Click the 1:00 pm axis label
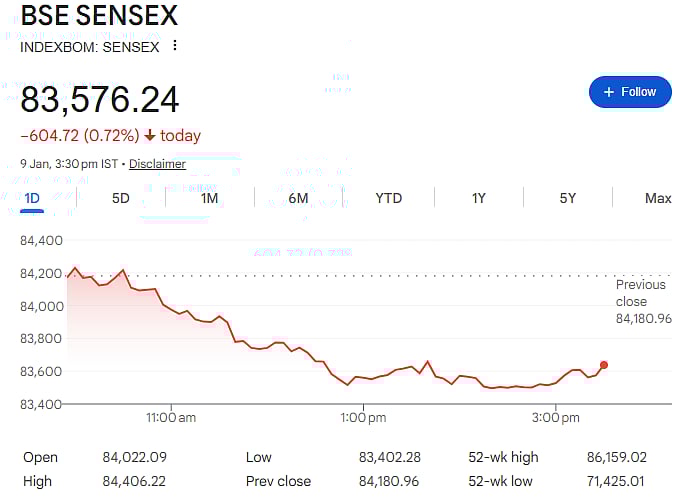The width and height of the screenshot is (692, 498). [x=363, y=416]
